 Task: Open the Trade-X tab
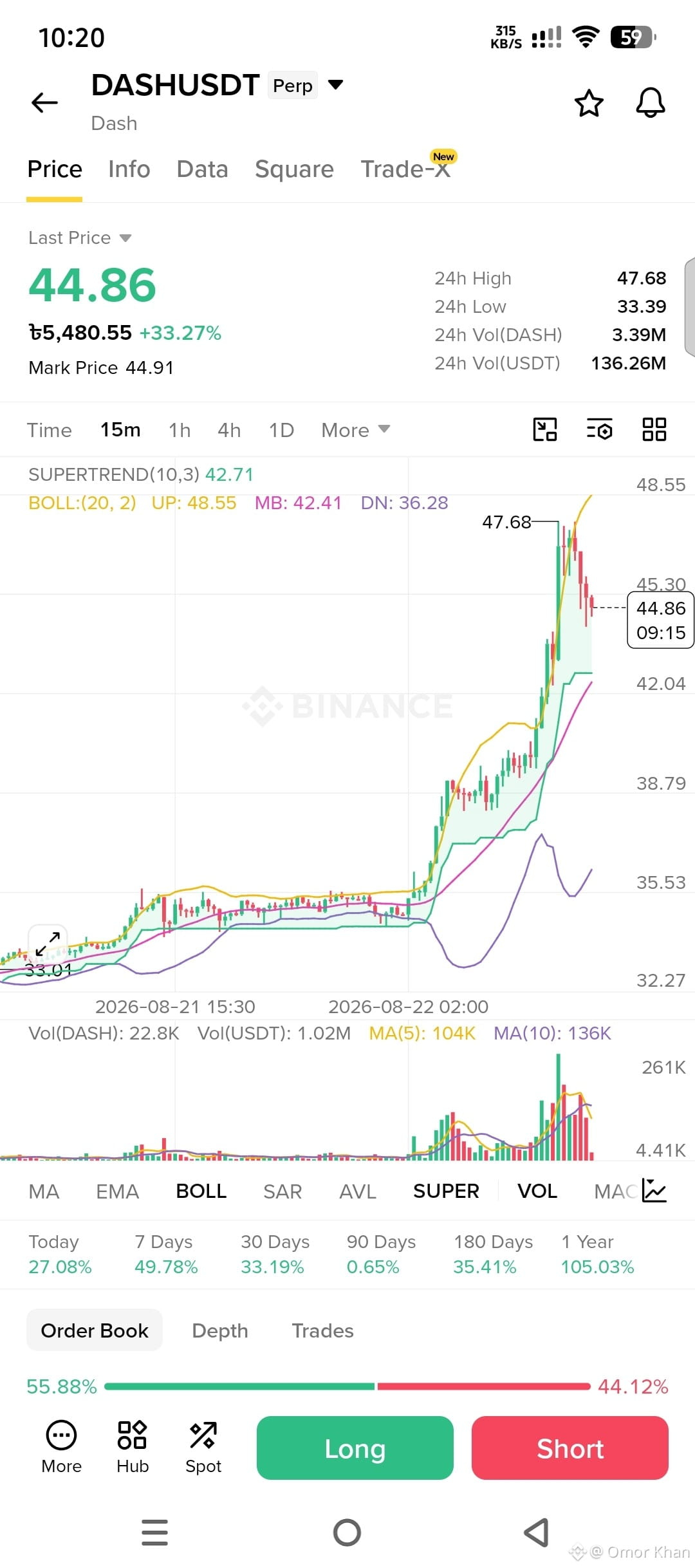(405, 169)
